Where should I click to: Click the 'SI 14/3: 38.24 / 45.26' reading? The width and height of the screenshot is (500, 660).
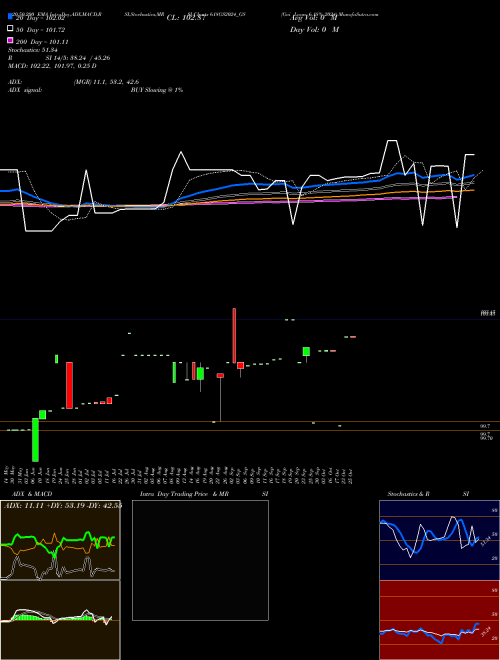tap(78, 58)
